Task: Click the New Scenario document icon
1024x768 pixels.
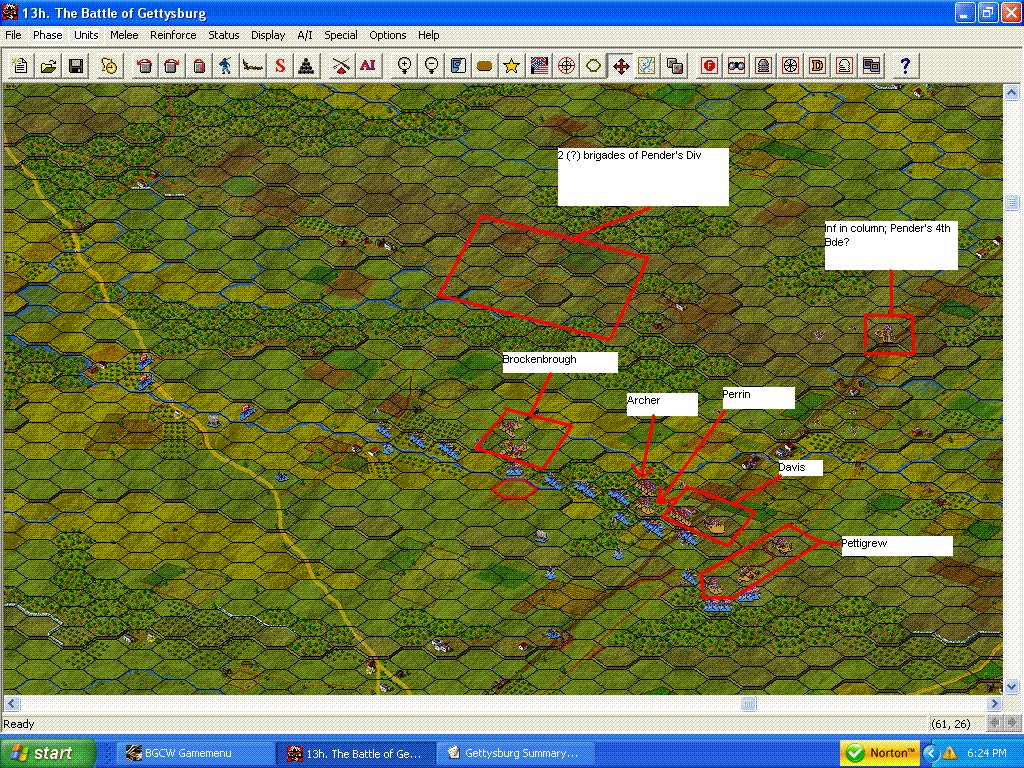Action: 20,65
